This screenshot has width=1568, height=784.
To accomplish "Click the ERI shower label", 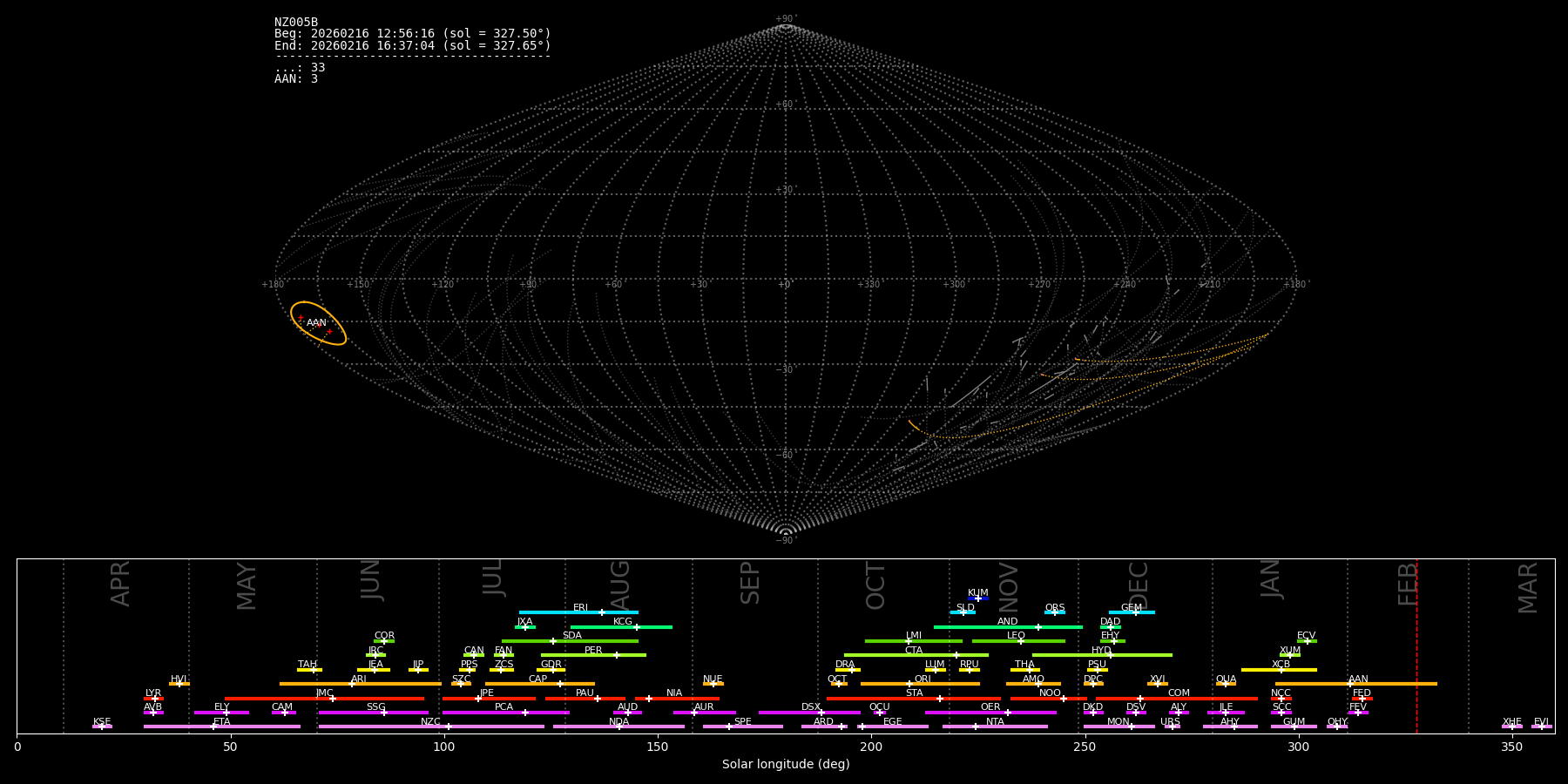I will pos(580,608).
